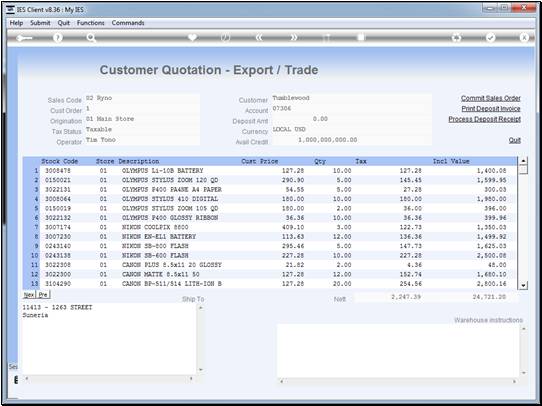Click the Pre button below the item grid
The height and width of the screenshot is (406, 542).
tap(43, 295)
